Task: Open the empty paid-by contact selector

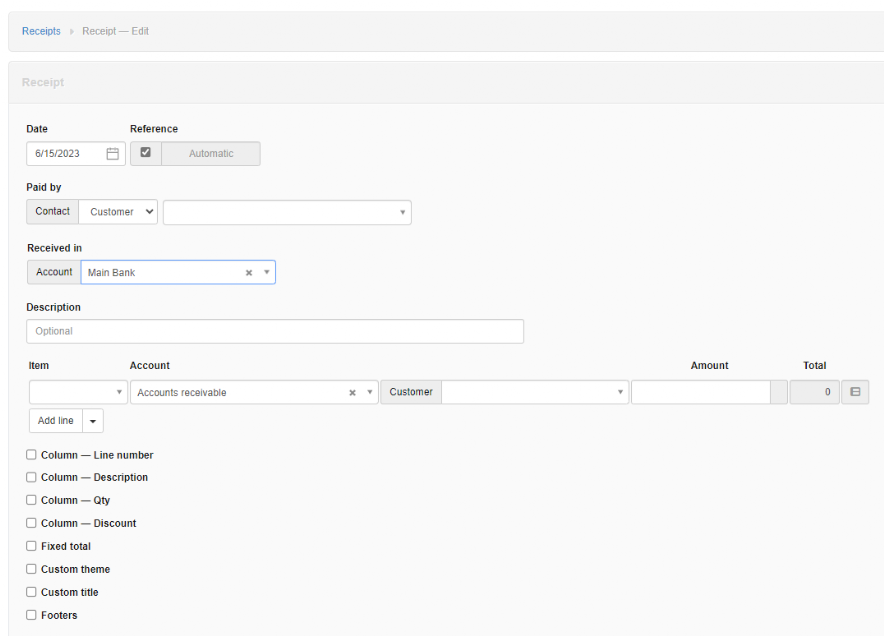Action: pos(287,212)
